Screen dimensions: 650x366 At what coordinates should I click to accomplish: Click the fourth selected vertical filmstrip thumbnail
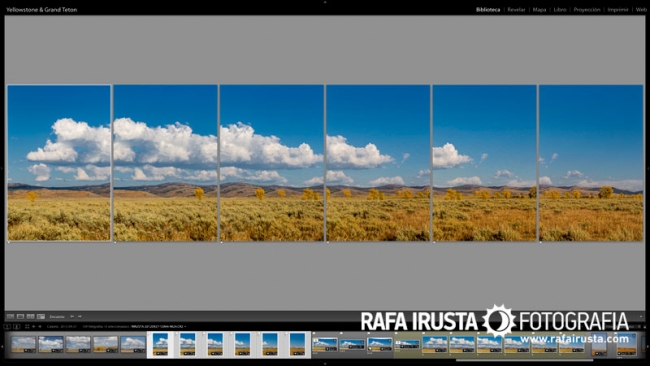[243, 344]
